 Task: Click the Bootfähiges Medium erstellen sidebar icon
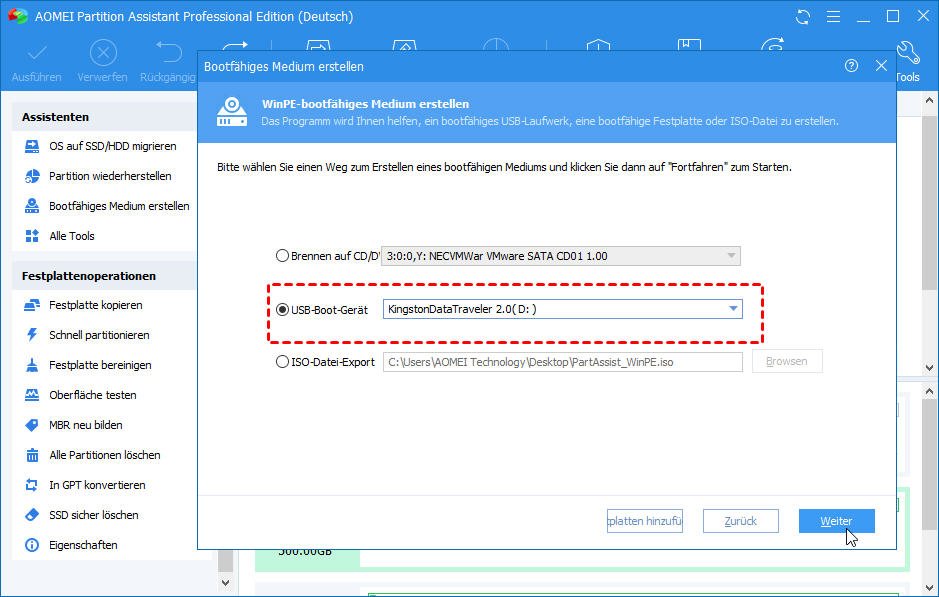[x=32, y=206]
